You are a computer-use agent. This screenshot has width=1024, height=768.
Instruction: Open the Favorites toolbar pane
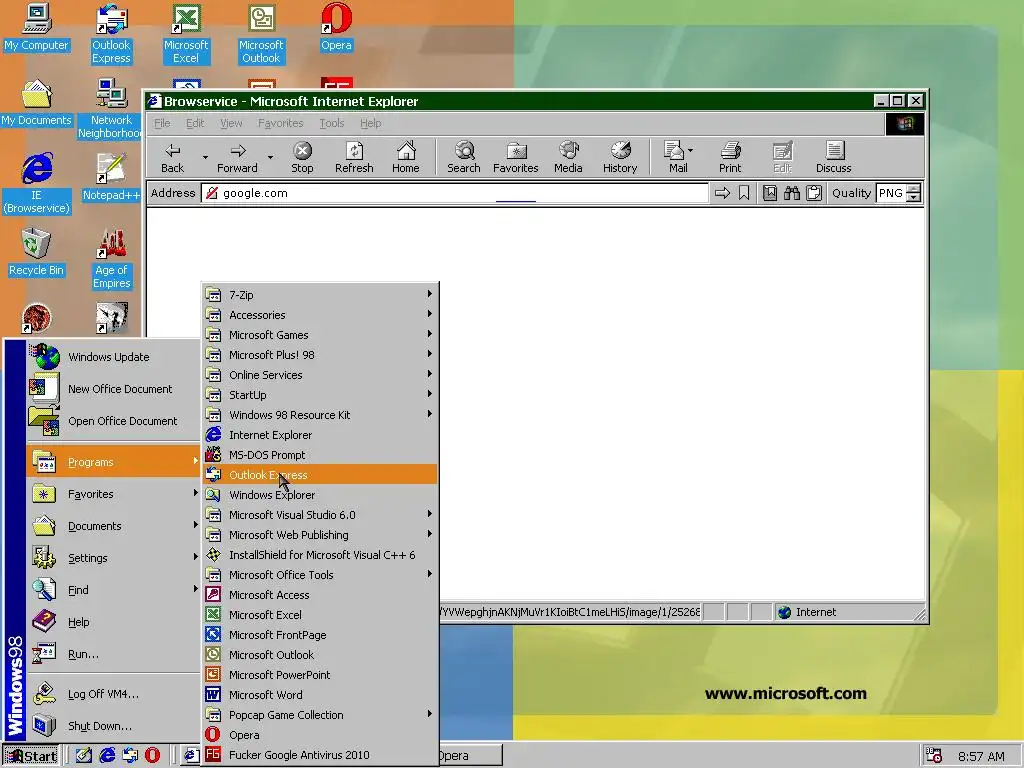(x=516, y=157)
